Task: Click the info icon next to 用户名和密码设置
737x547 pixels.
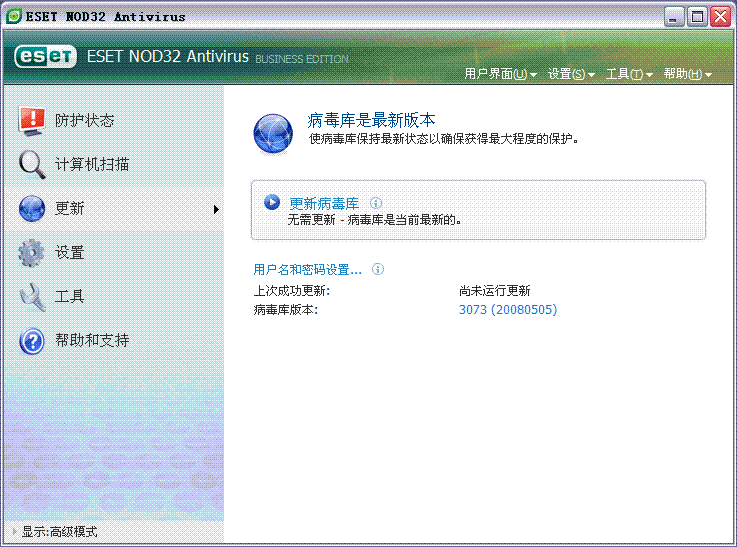Action: [x=378, y=269]
